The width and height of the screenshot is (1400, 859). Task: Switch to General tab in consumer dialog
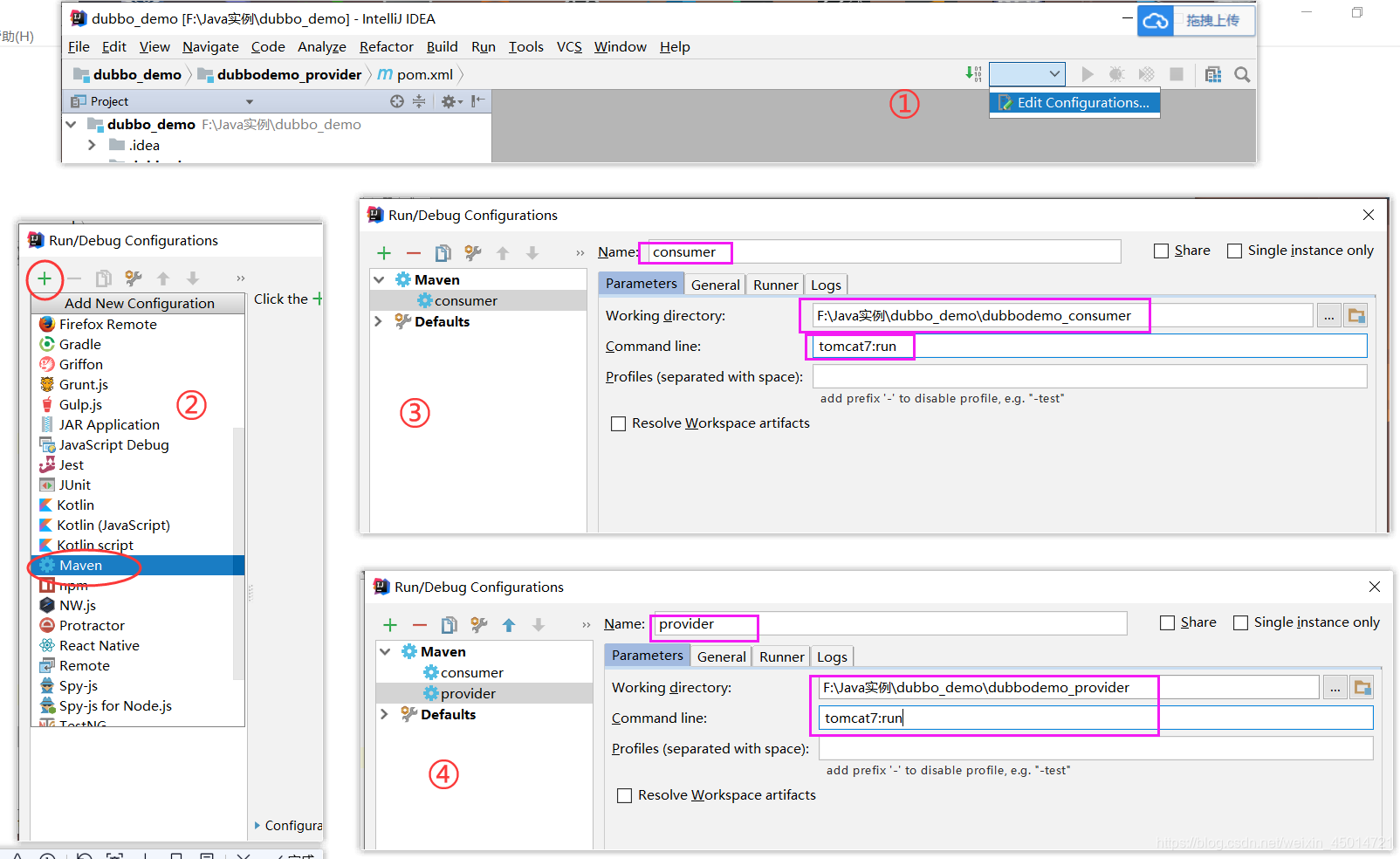tap(716, 285)
